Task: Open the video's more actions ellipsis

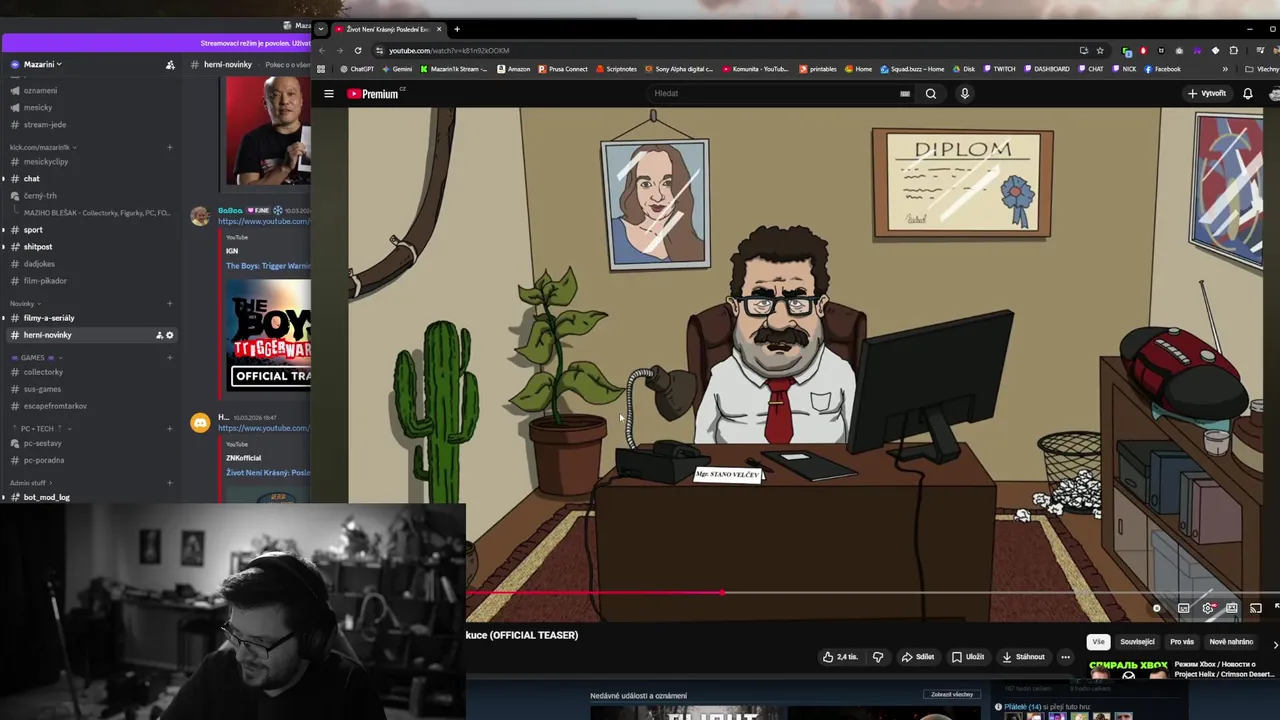Action: (x=1065, y=657)
